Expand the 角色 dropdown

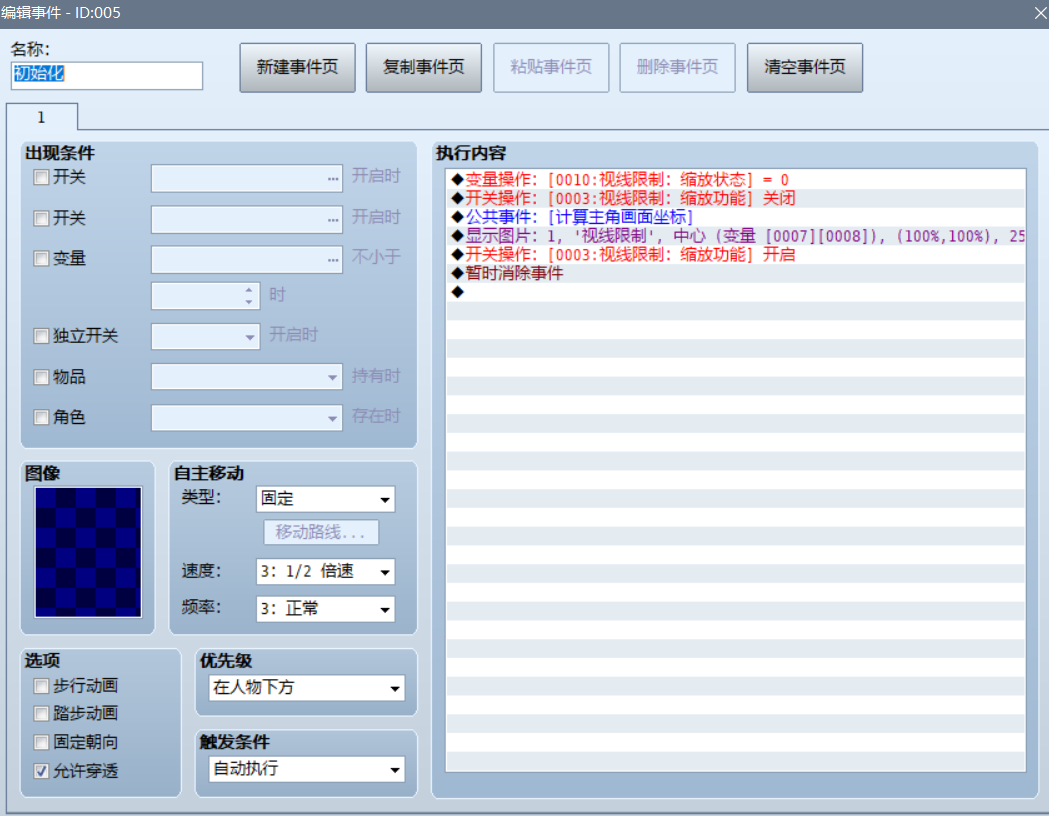[247, 418]
